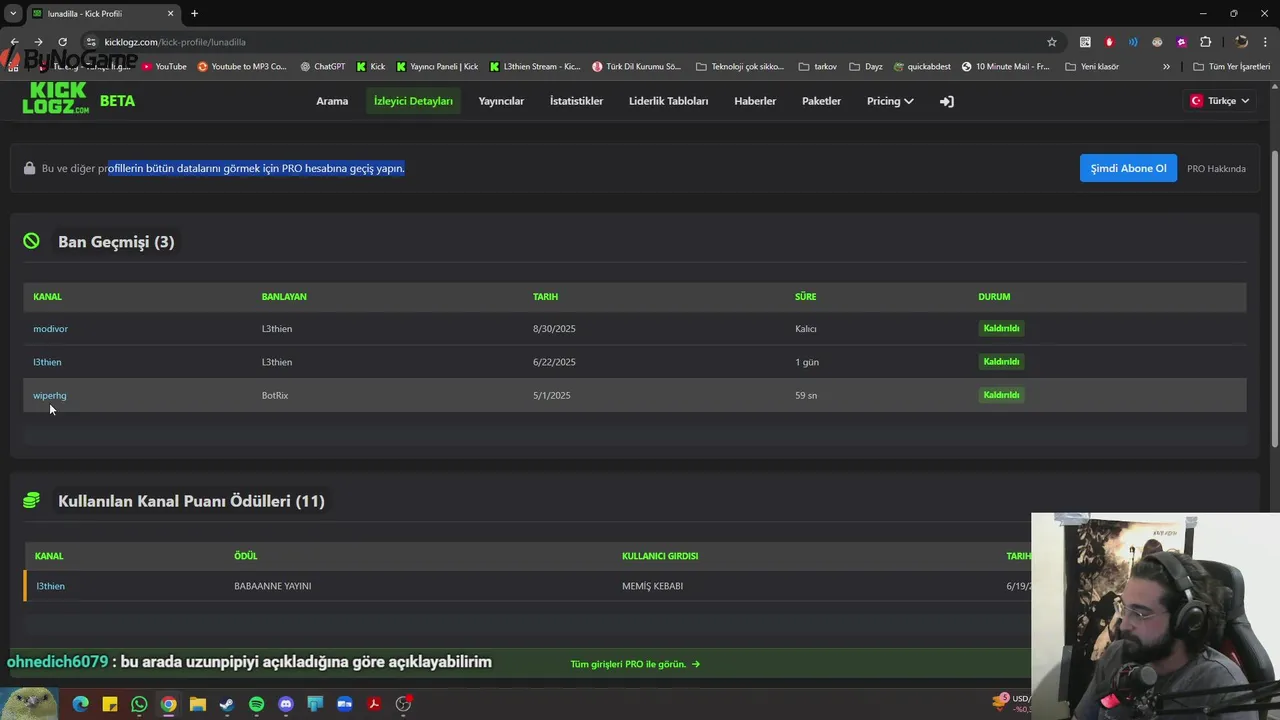
Task: Go back to previous page
Action: pyautogui.click(x=14, y=42)
